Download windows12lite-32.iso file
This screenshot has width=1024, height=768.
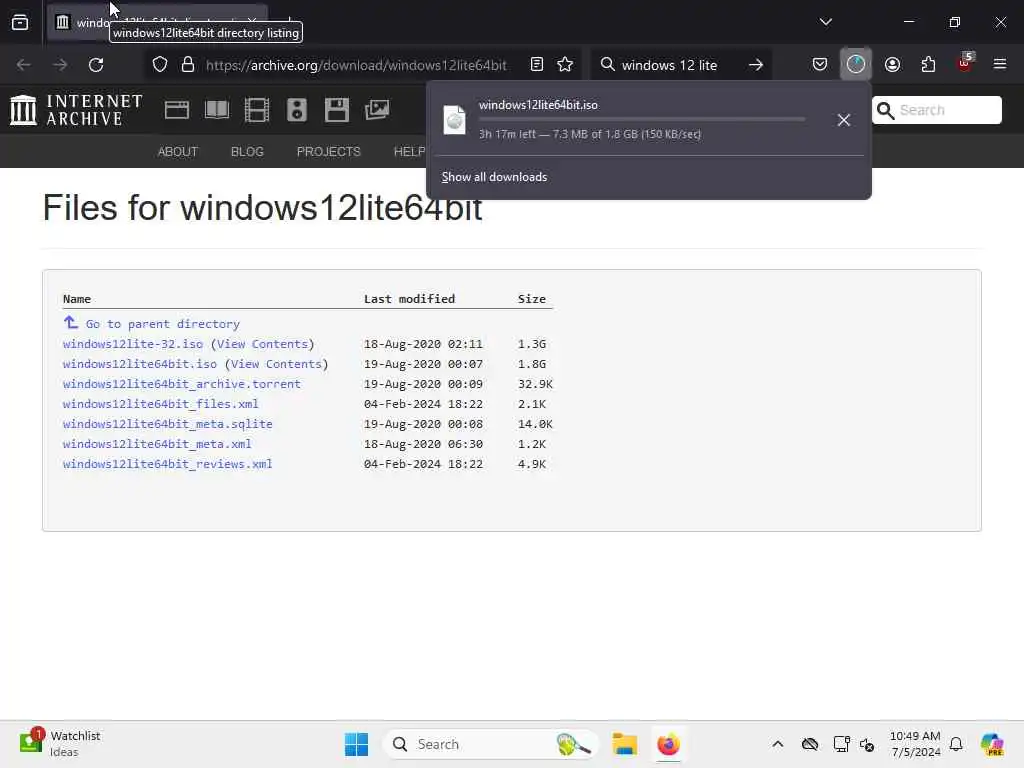coord(133,344)
